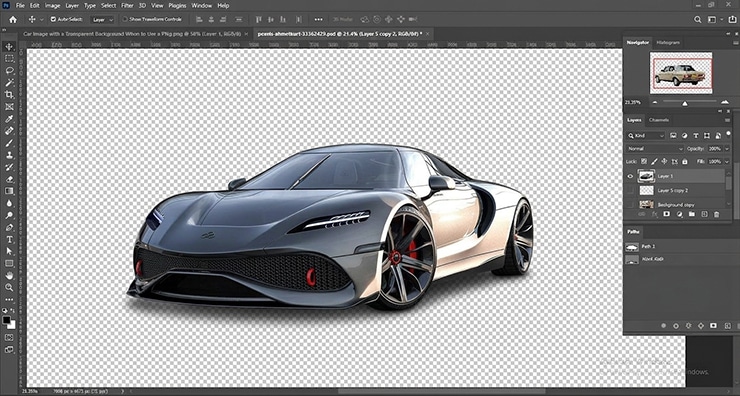The height and width of the screenshot is (396, 740).
Task: Open the Fill value dropdown arrow
Action: [x=726, y=161]
